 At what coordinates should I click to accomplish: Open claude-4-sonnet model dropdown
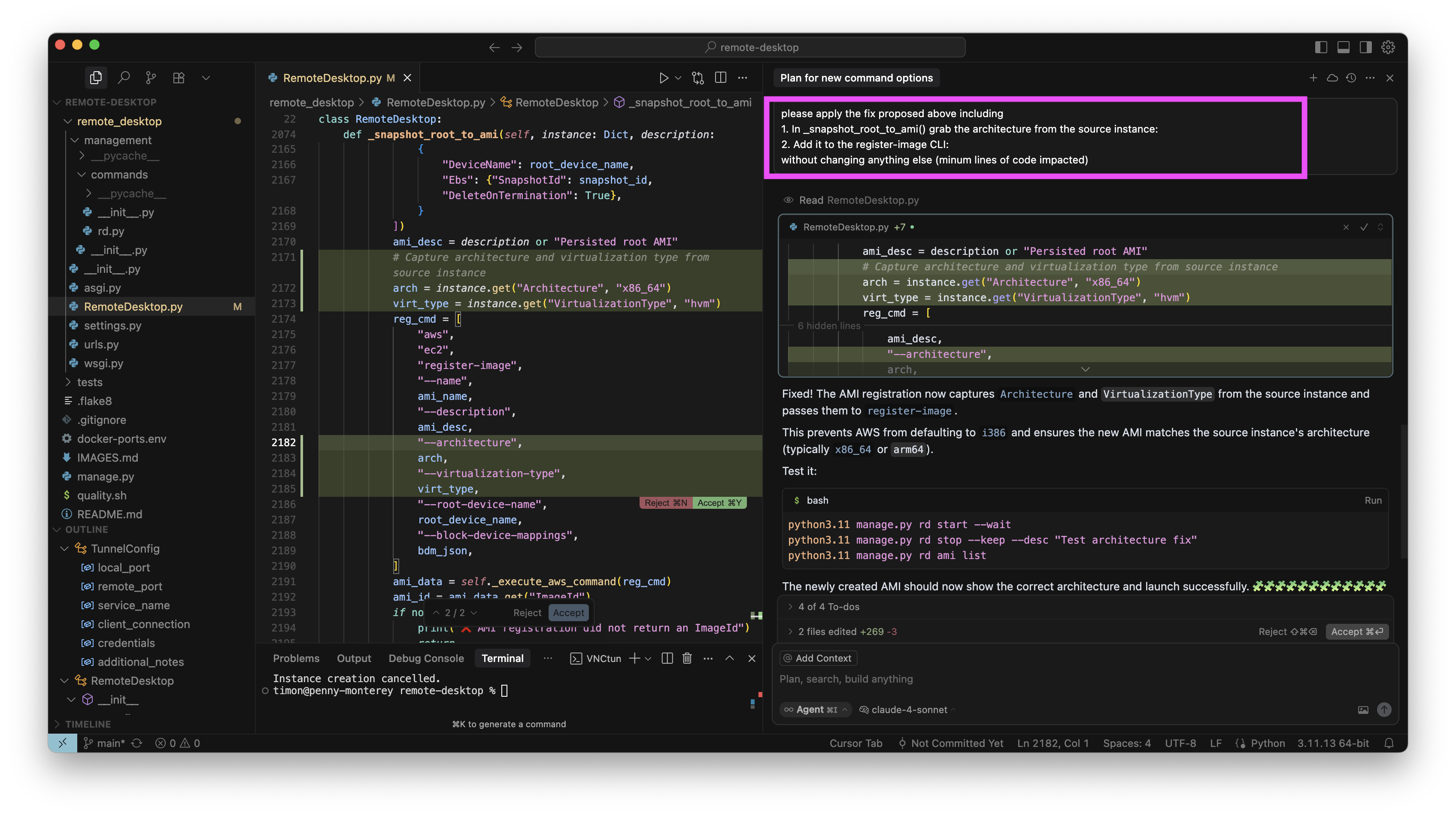point(908,710)
